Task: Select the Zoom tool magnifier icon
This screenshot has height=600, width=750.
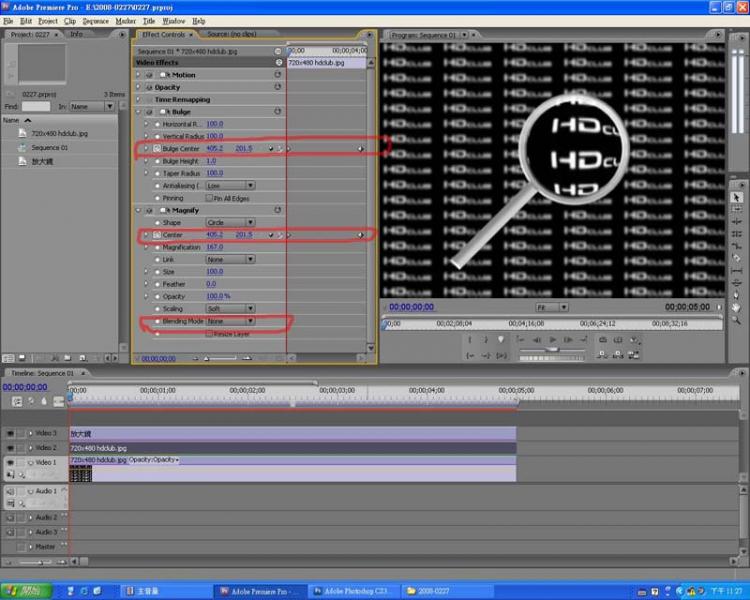Action: pos(737,319)
